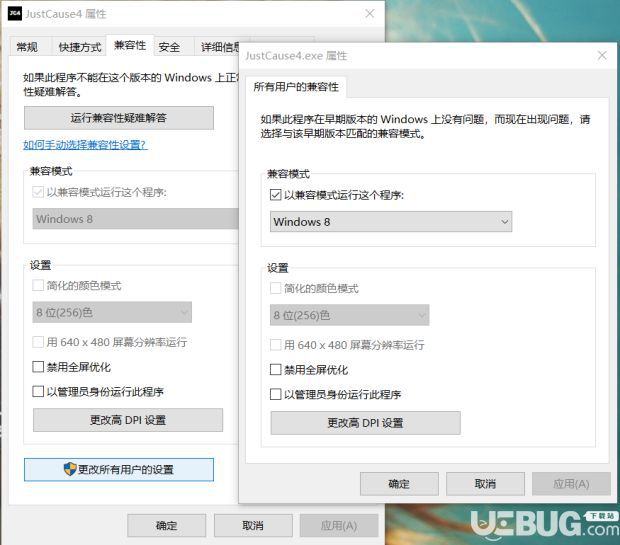Open Windows 8 dropdown in back JustCause4 window
620x545 pixels.
[136, 219]
